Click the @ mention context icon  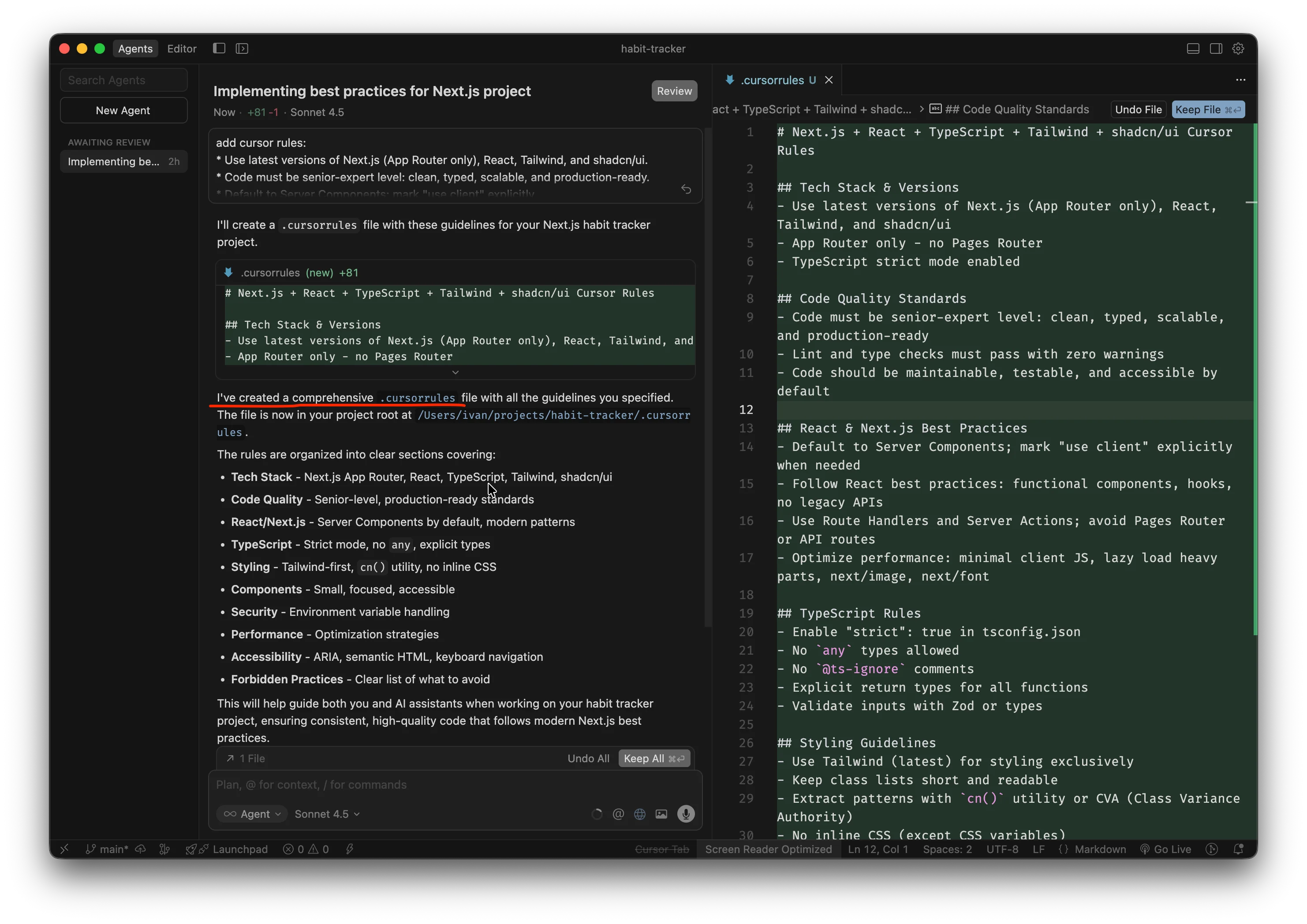618,814
